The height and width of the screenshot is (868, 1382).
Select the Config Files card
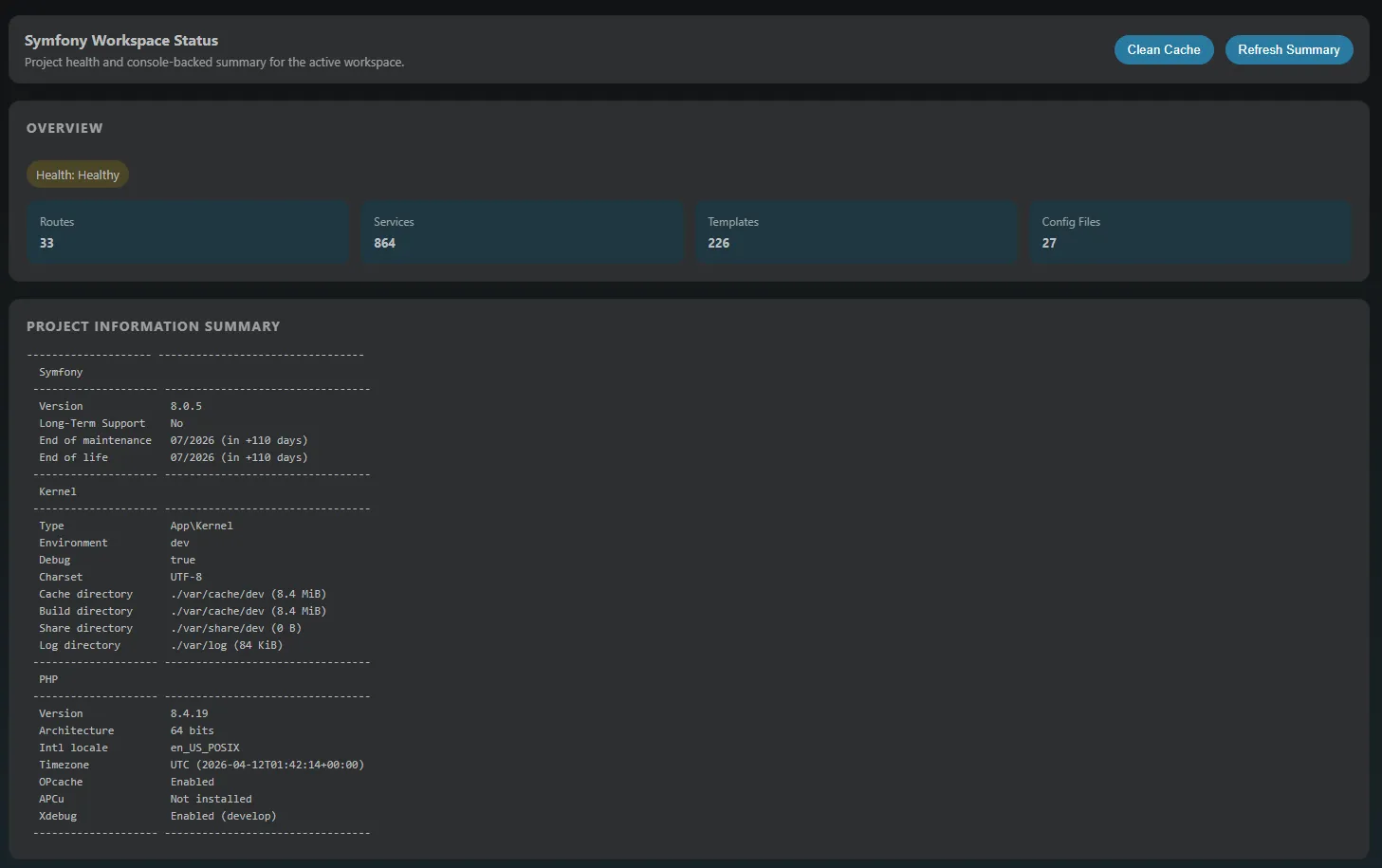1189,232
